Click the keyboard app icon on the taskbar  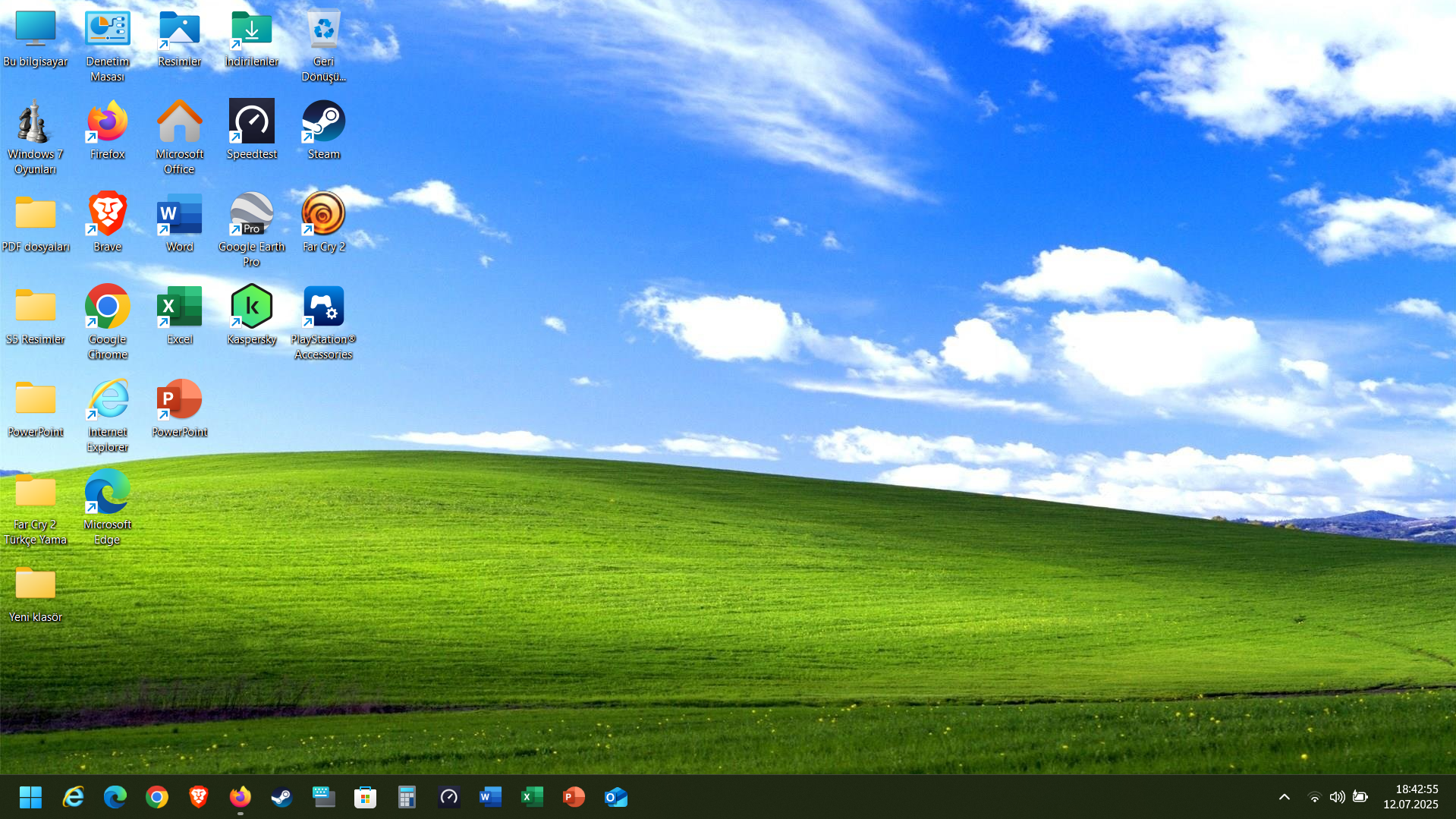(324, 797)
